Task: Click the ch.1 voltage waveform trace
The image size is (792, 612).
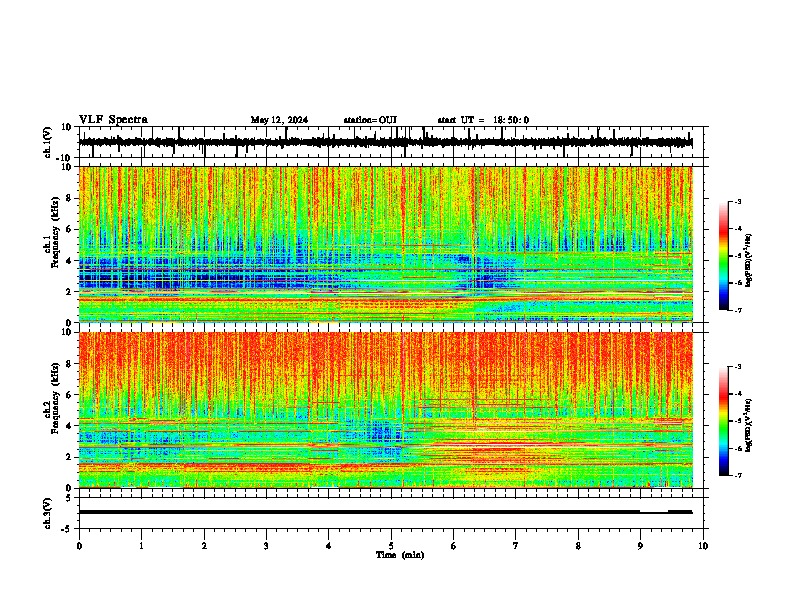Action: point(385,142)
